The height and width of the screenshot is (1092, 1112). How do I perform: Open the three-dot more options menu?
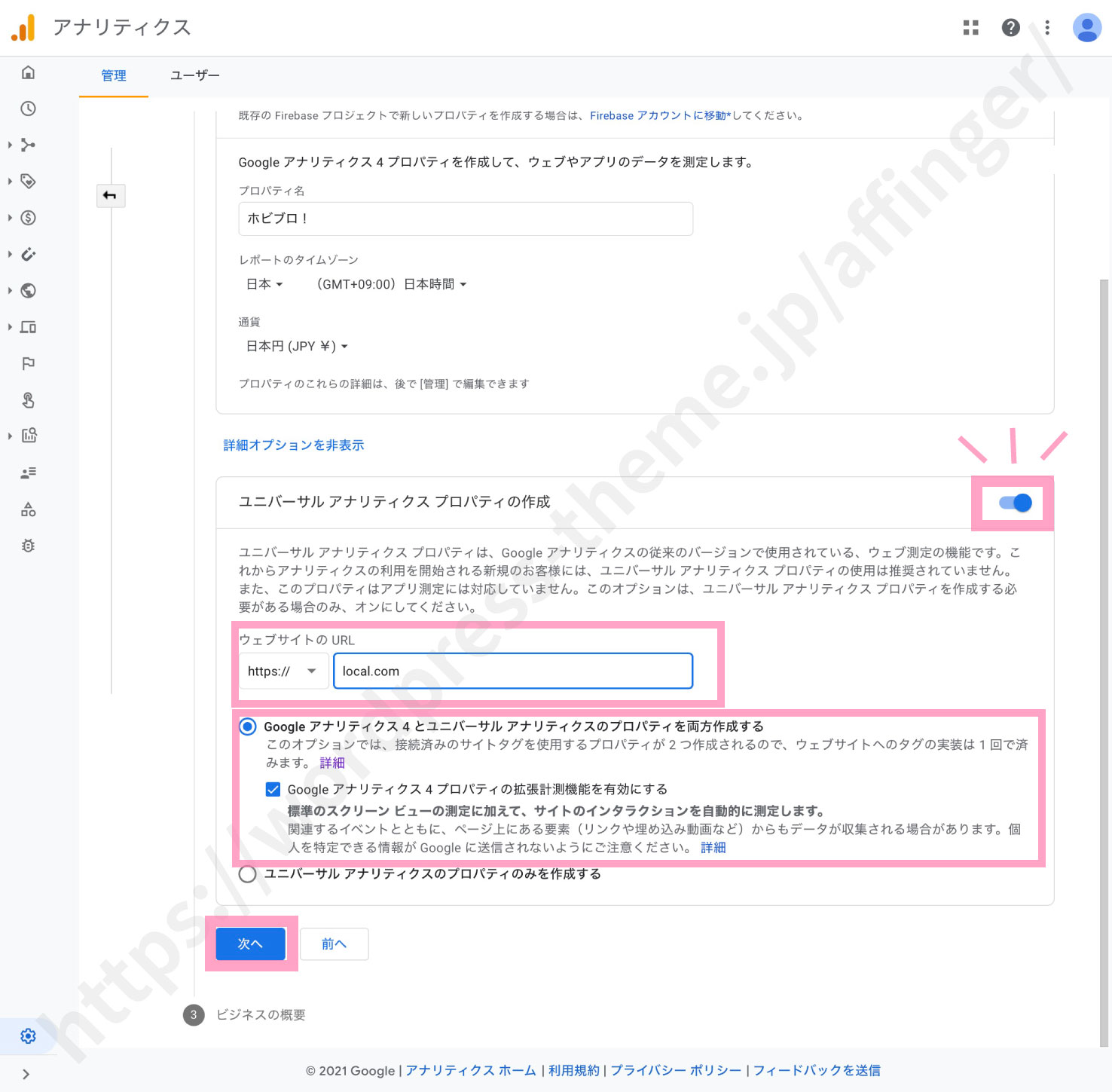(x=1047, y=28)
